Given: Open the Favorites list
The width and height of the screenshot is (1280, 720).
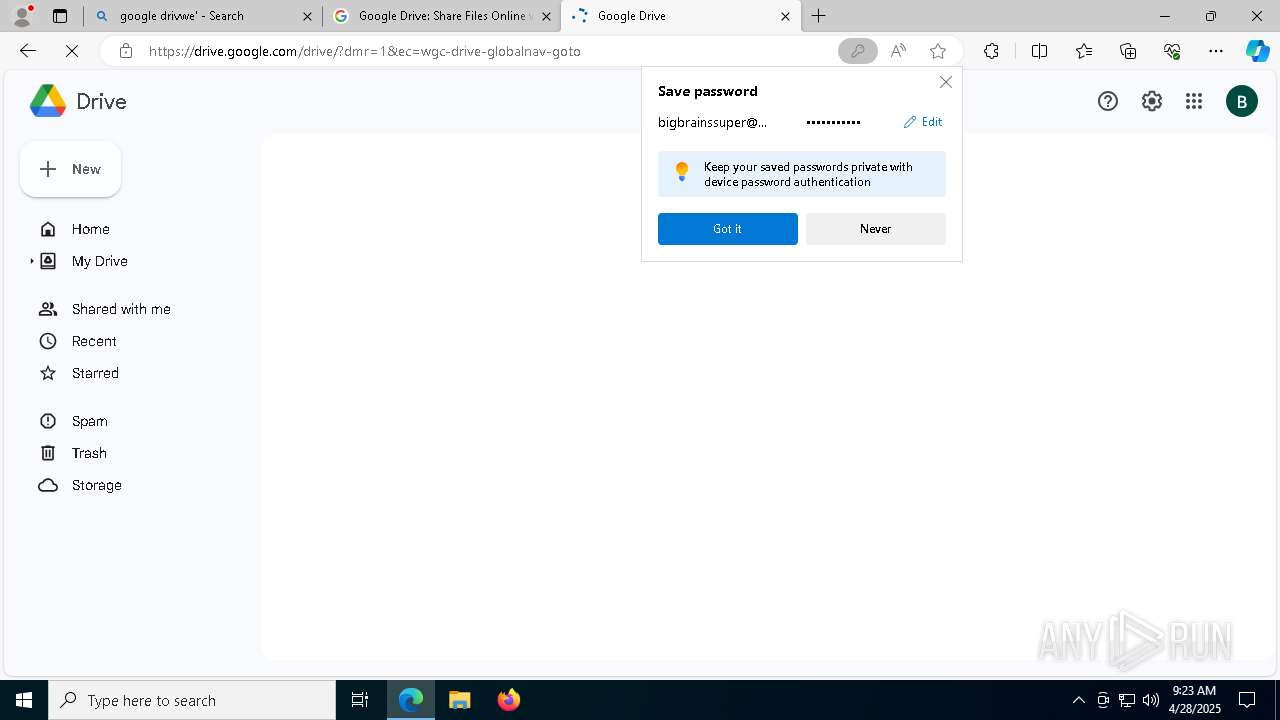Looking at the screenshot, I should click(x=1084, y=51).
